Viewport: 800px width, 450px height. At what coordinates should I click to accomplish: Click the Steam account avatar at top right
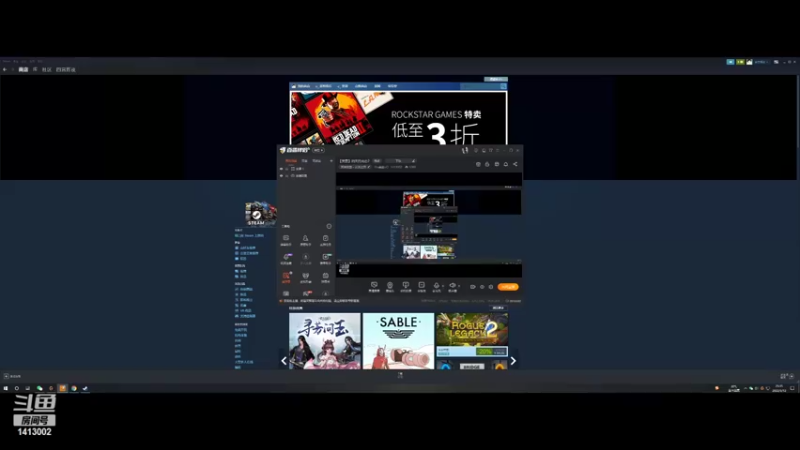point(749,62)
